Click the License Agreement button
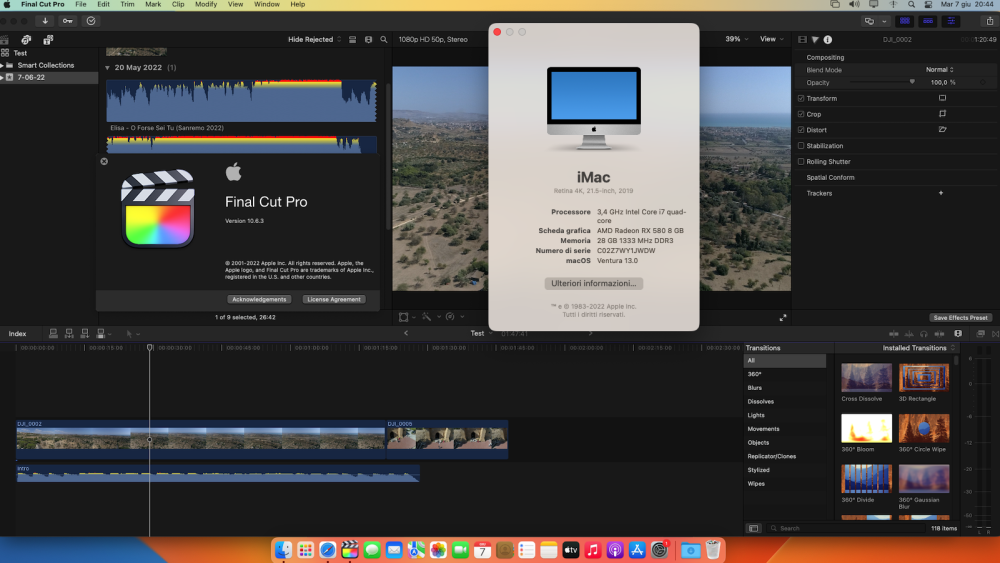 pyautogui.click(x=334, y=299)
